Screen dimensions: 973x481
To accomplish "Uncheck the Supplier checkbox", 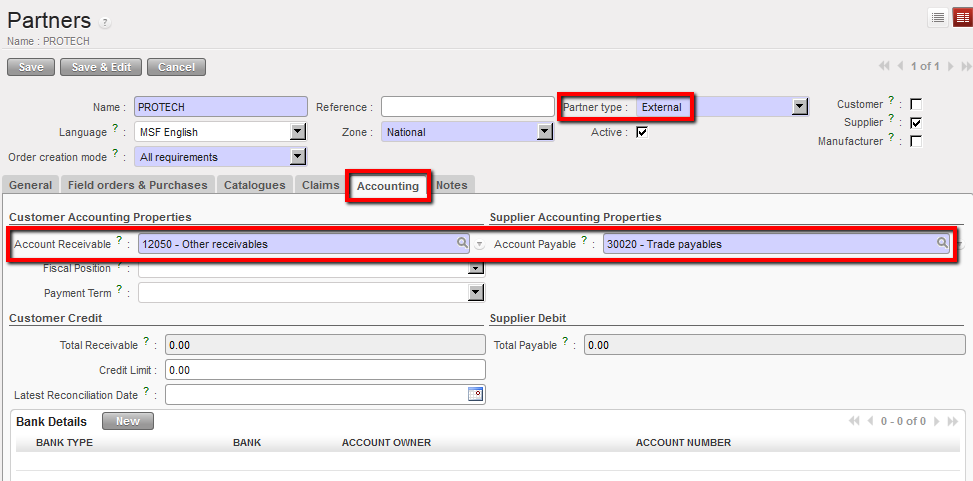I will [915, 123].
